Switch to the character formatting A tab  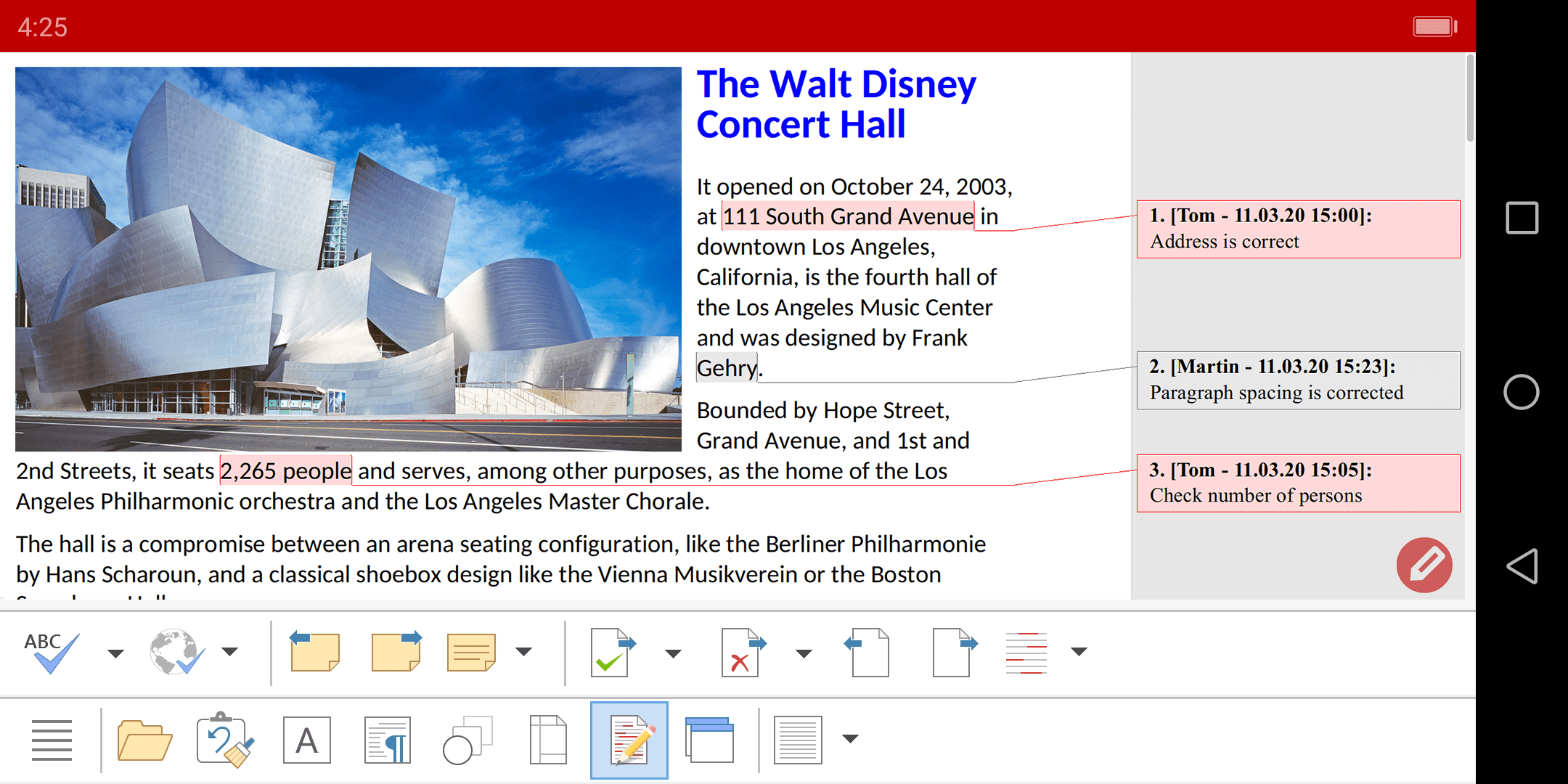pos(306,740)
